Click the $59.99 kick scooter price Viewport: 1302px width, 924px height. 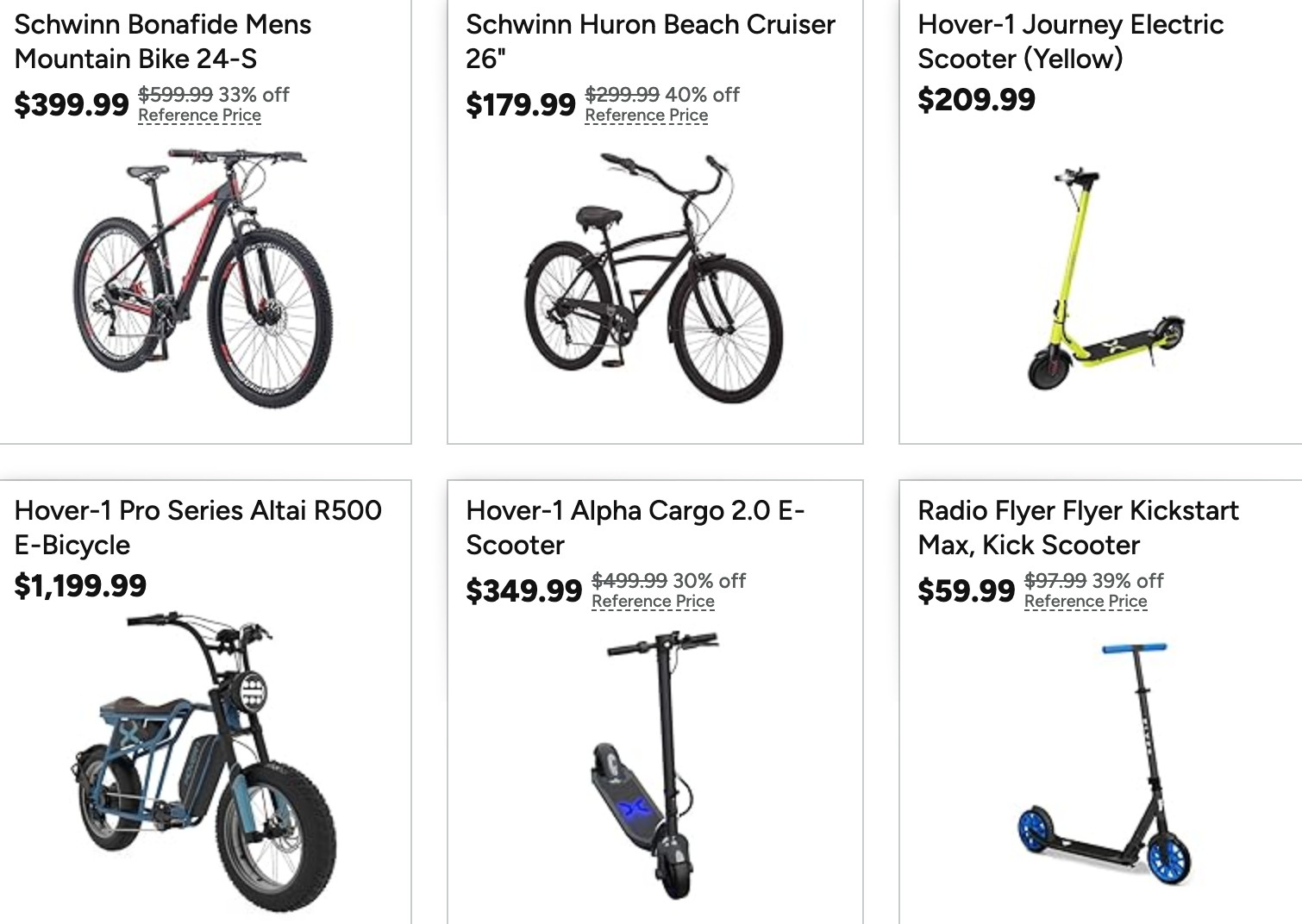(966, 591)
